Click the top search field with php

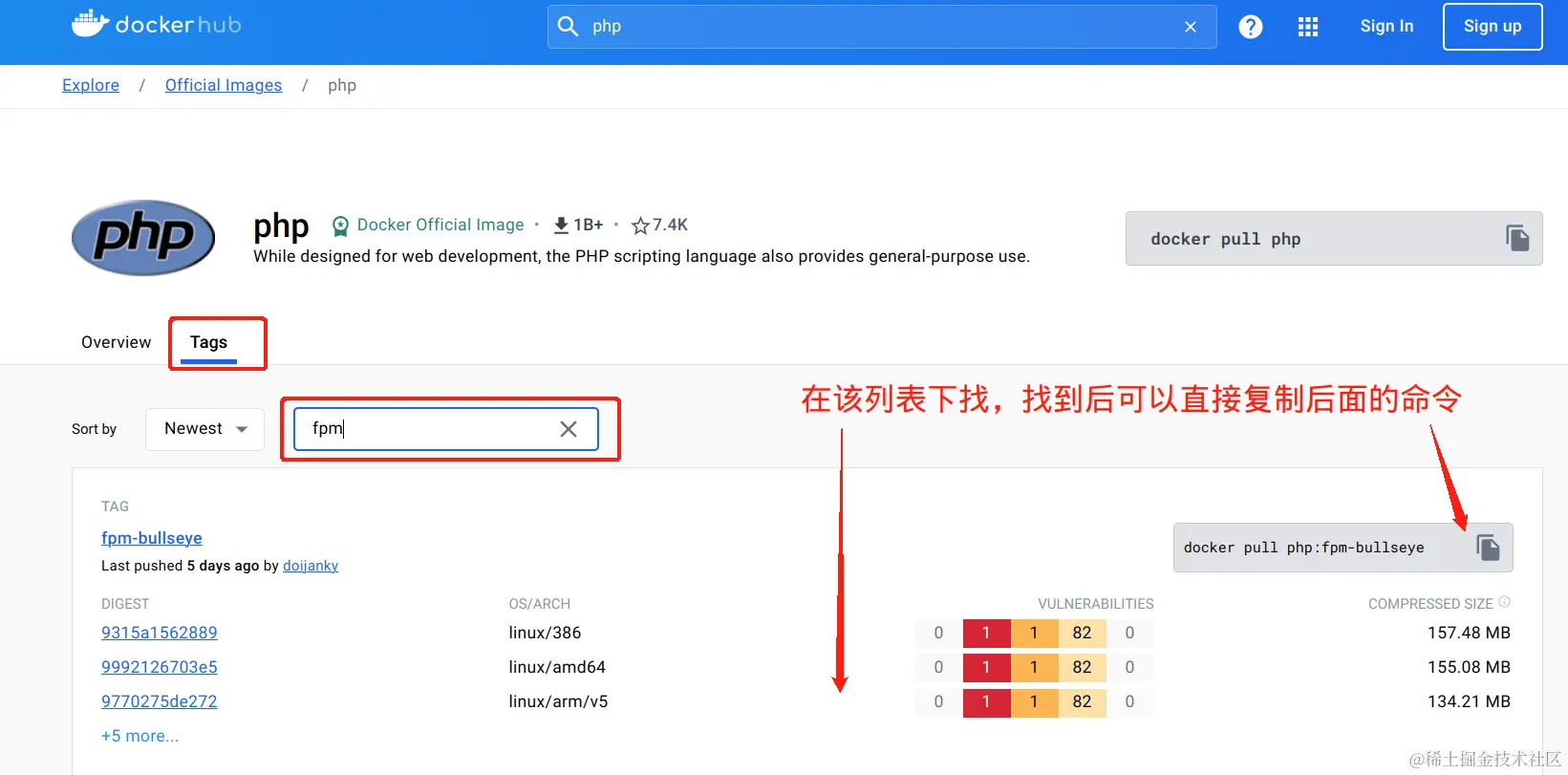pos(882,27)
